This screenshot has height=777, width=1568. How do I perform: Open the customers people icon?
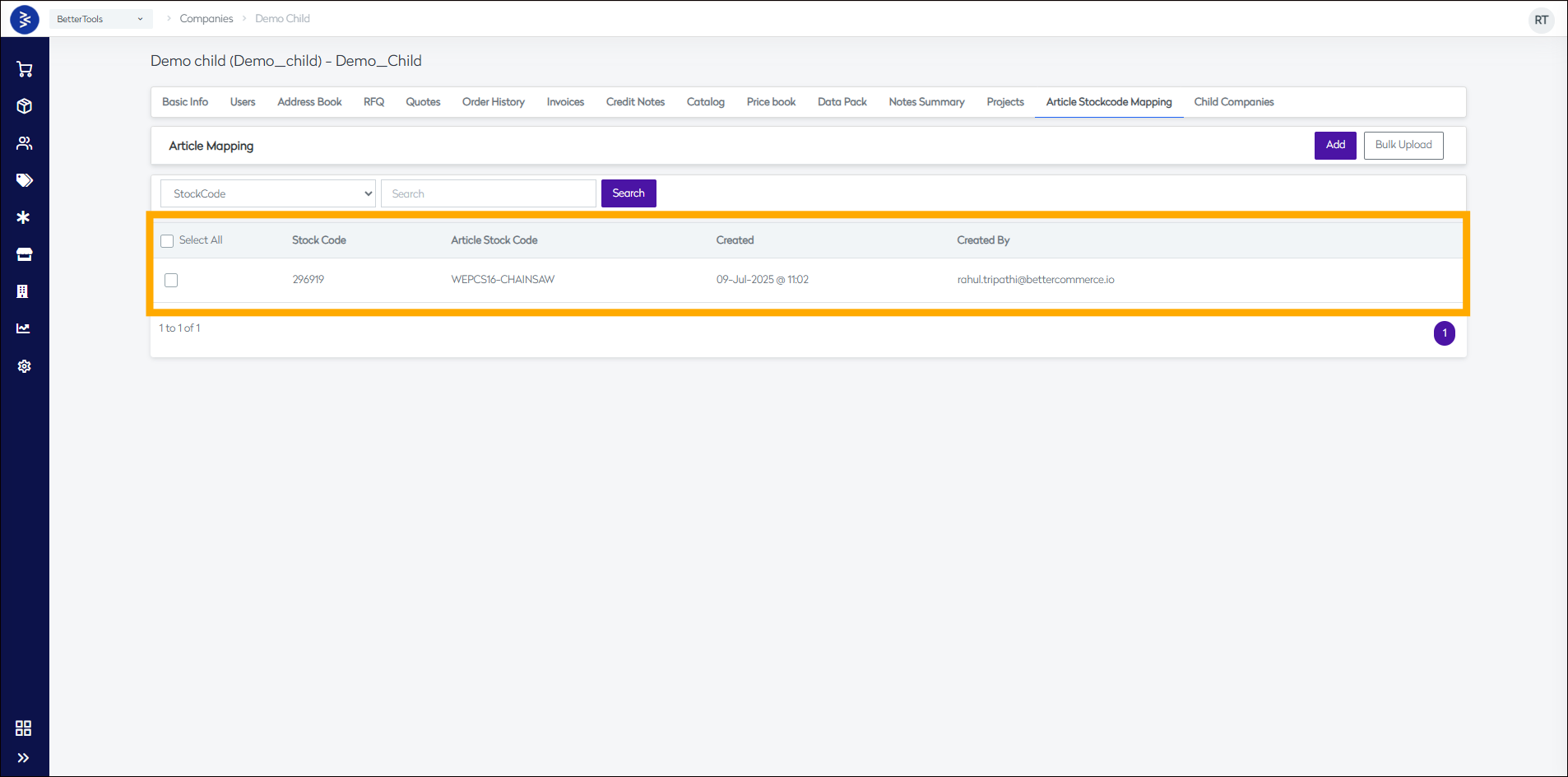[x=25, y=143]
